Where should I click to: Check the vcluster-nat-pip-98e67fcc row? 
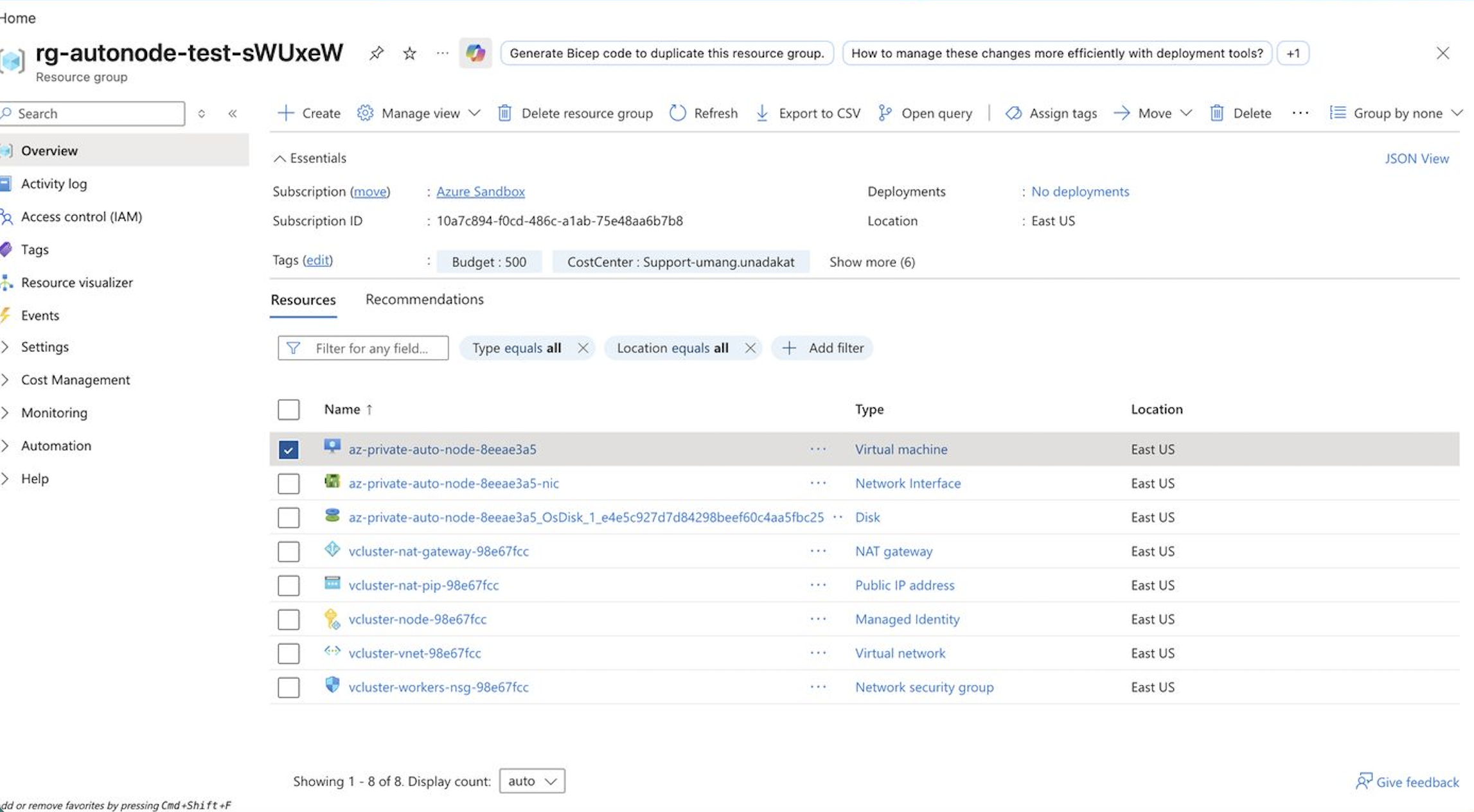(x=289, y=585)
